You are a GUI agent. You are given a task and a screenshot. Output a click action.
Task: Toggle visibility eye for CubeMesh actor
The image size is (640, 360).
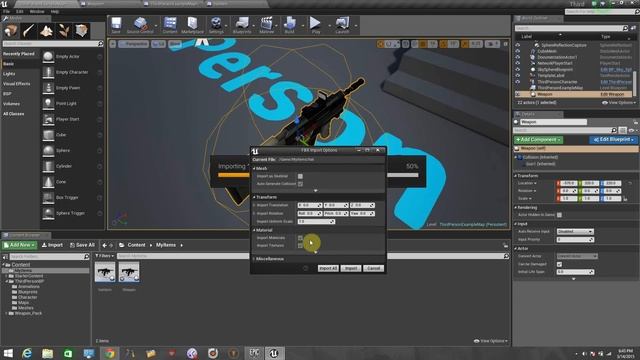coord(518,51)
